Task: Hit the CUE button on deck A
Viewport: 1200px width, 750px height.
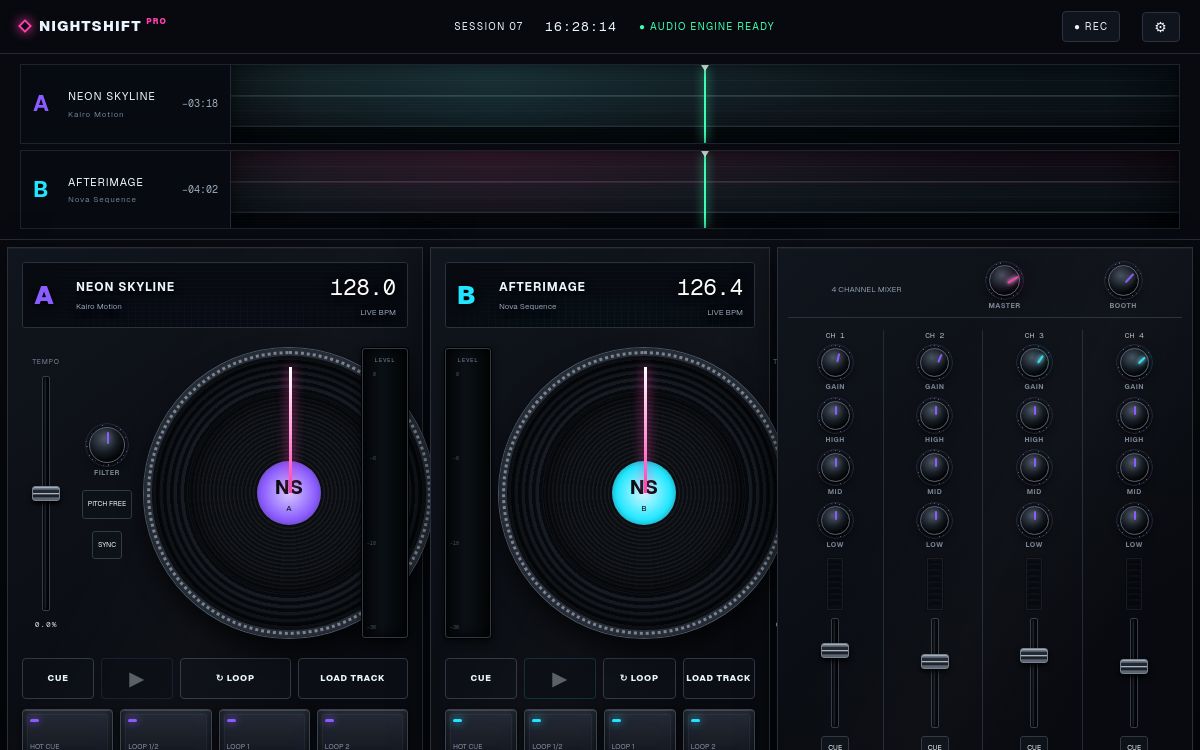Action: pyautogui.click(x=58, y=679)
